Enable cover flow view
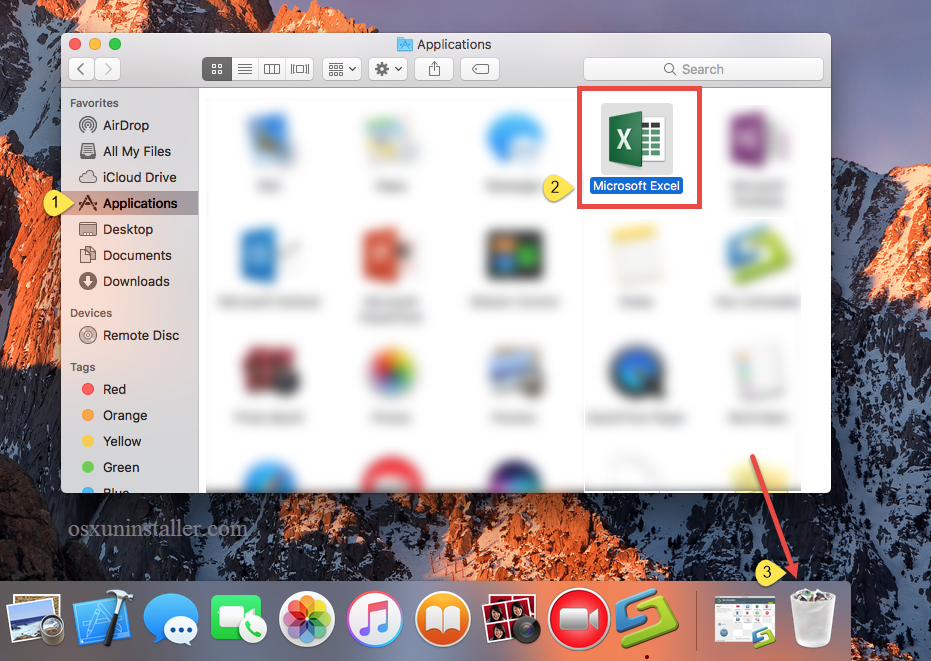The height and width of the screenshot is (661, 931). point(299,68)
